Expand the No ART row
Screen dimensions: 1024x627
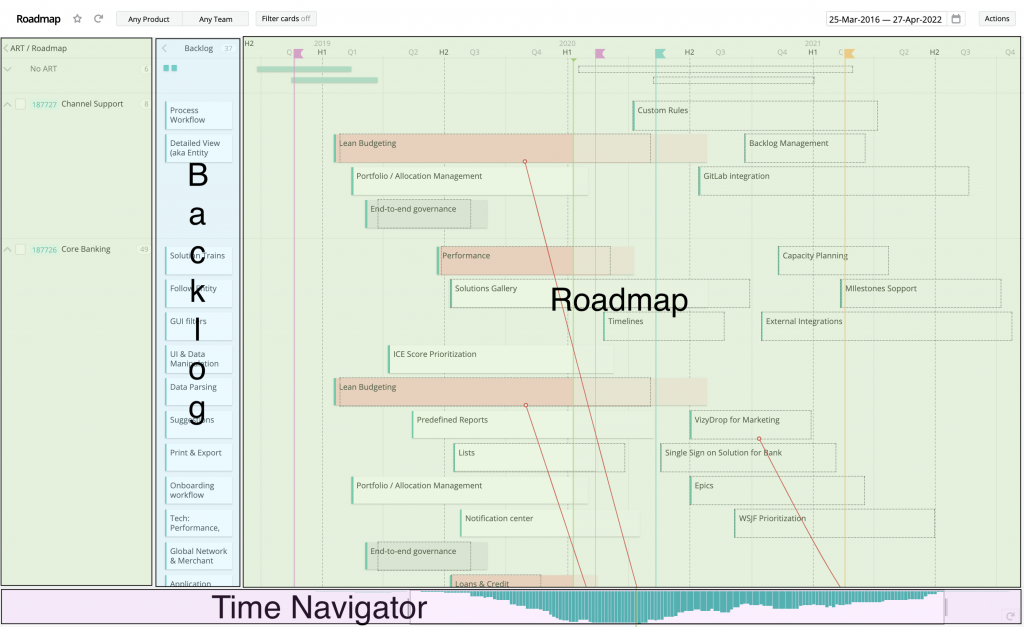tap(8, 69)
